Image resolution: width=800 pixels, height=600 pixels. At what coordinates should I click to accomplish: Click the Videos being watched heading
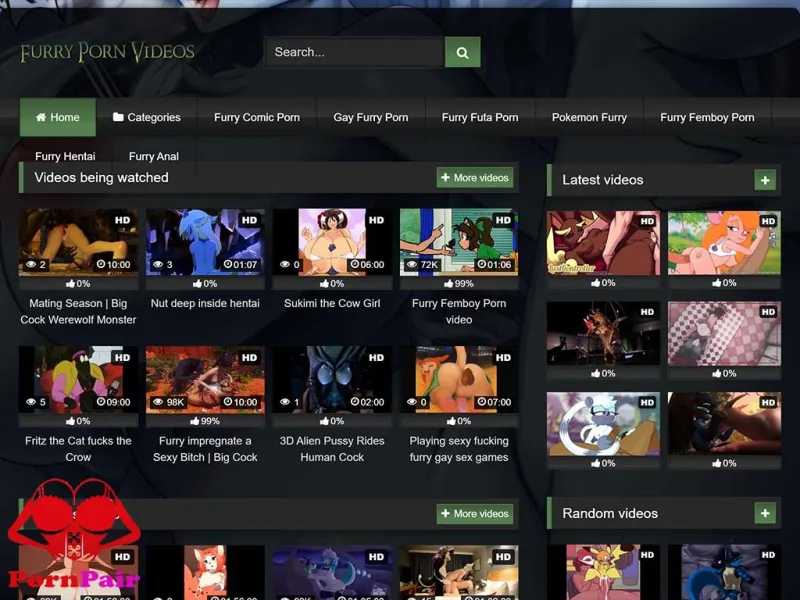pos(101,178)
